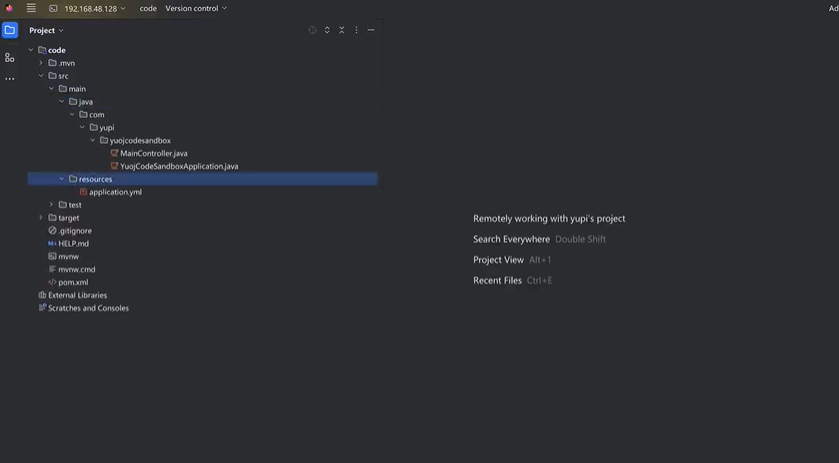The width and height of the screenshot is (839, 463).
Task: Click the resources folder icon
Action: [x=73, y=179]
